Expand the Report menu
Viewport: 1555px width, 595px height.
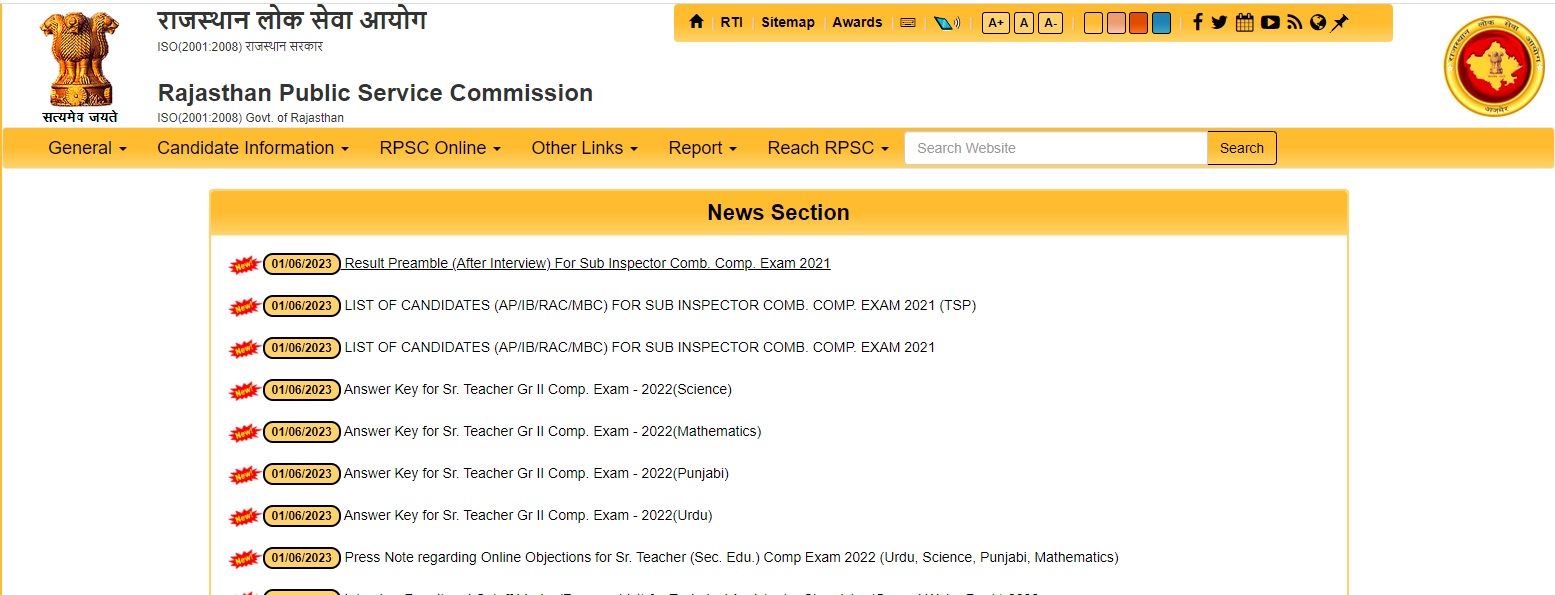click(x=702, y=148)
